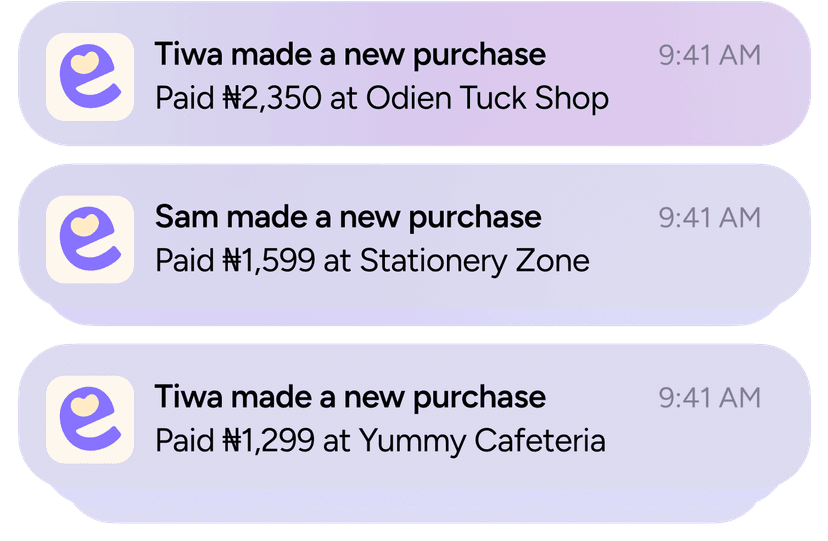The height and width of the screenshot is (541, 828).
Task: Click 'Paid ₦1,599 at Stationery Zone' text
Action: tap(372, 261)
